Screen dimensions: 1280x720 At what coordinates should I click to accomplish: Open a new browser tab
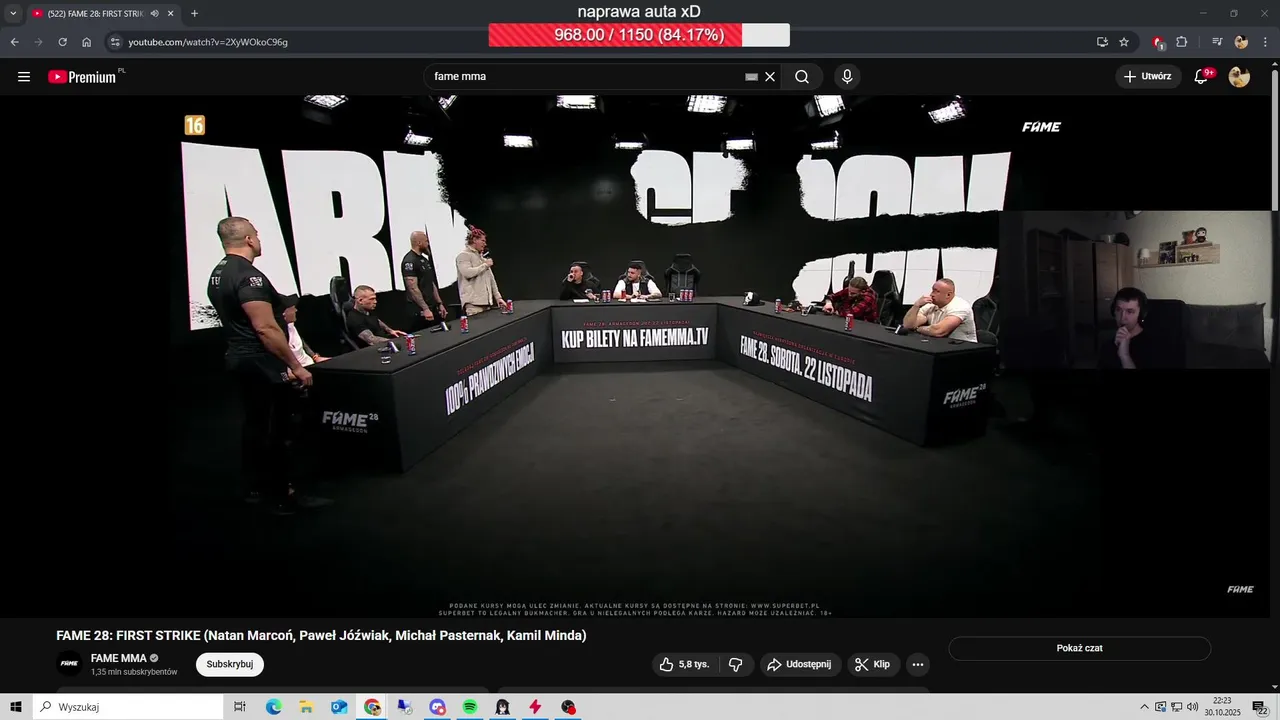[x=194, y=13]
